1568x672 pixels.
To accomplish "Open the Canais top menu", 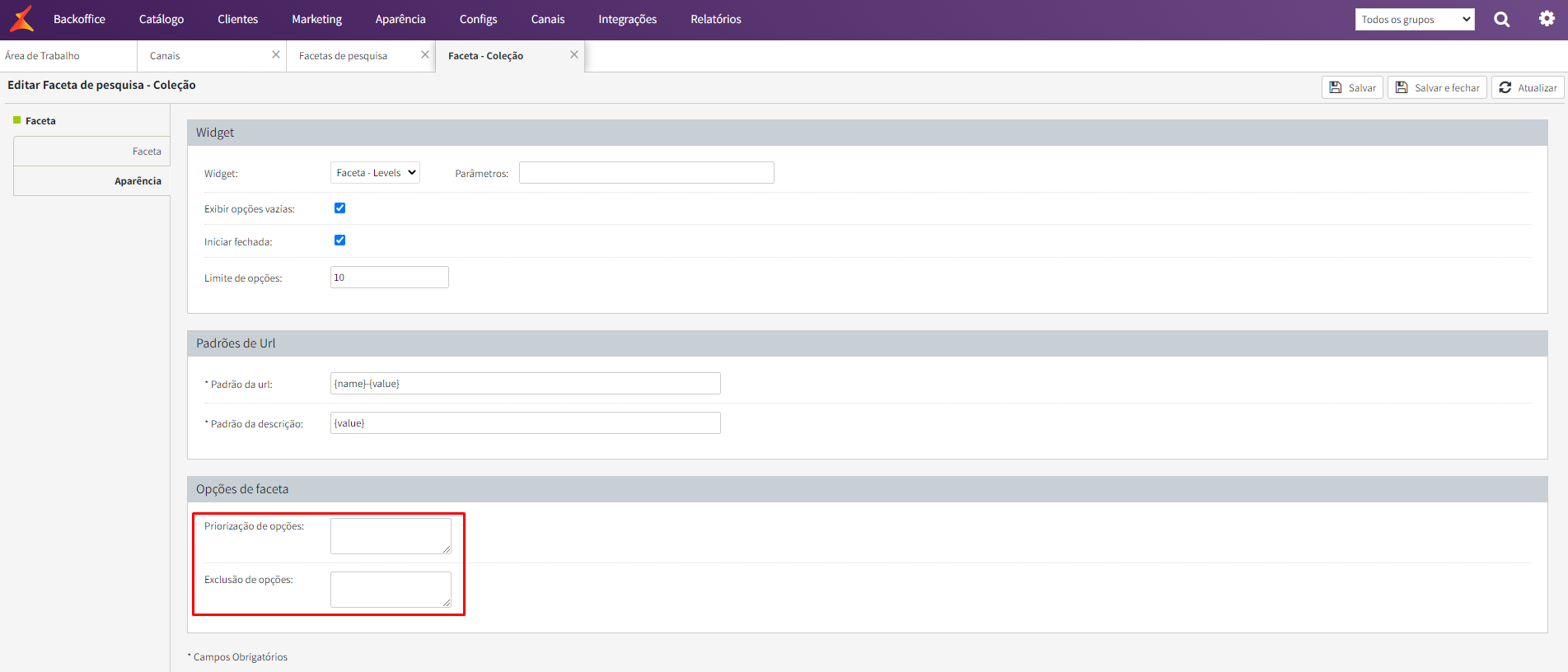I will (x=548, y=19).
